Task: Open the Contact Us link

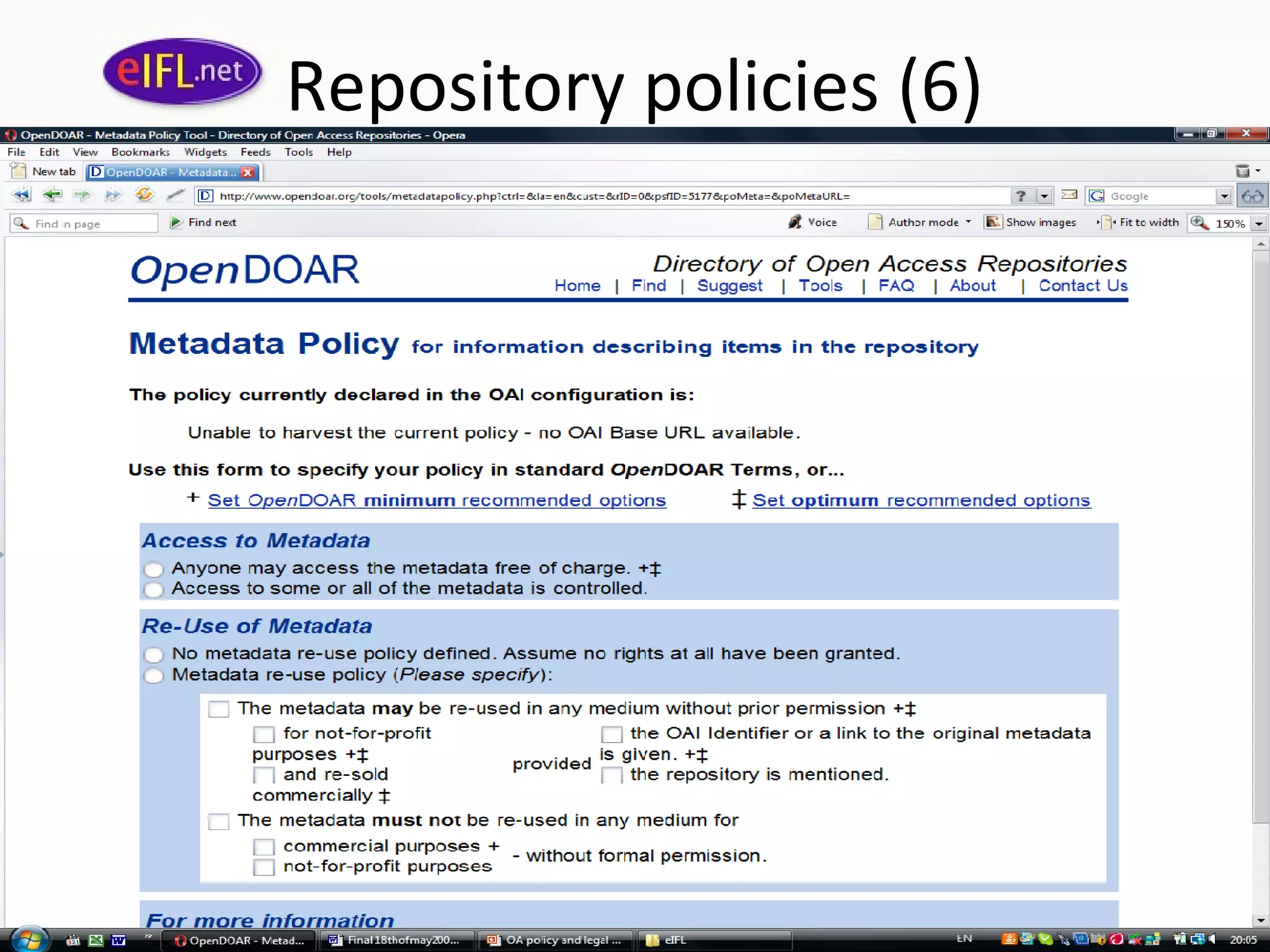Action: [1083, 286]
